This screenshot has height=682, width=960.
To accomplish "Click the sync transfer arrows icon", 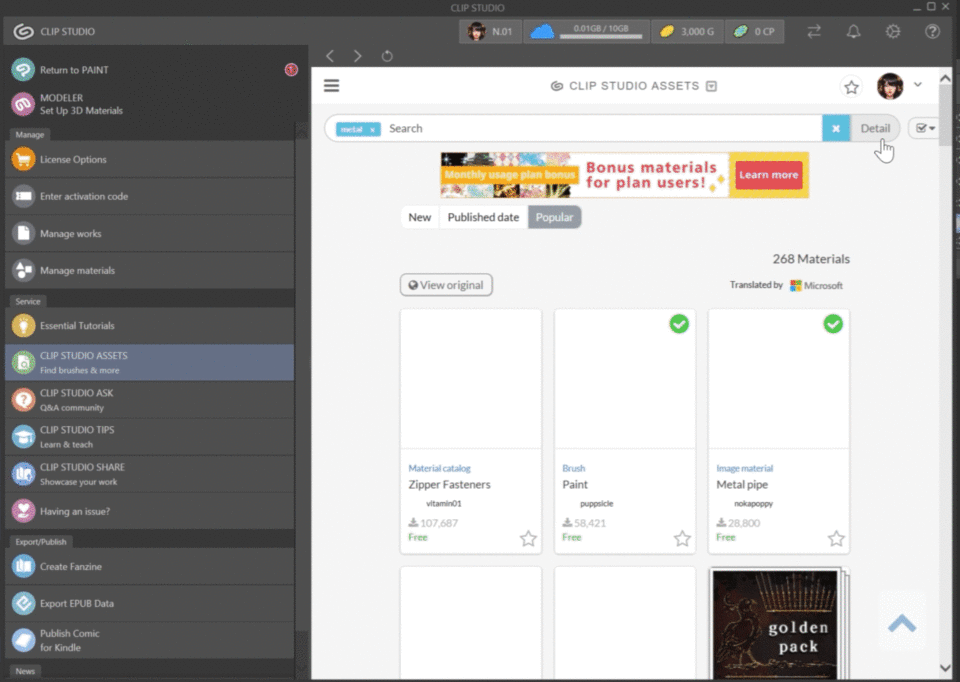I will [814, 31].
